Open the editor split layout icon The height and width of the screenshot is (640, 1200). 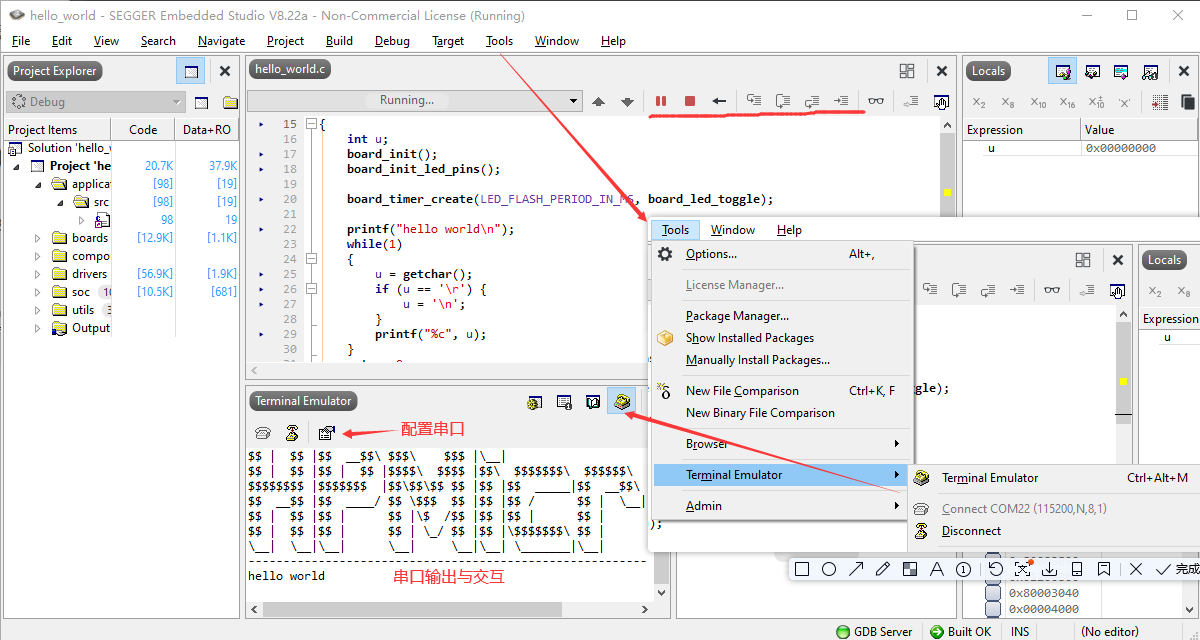pos(907,71)
